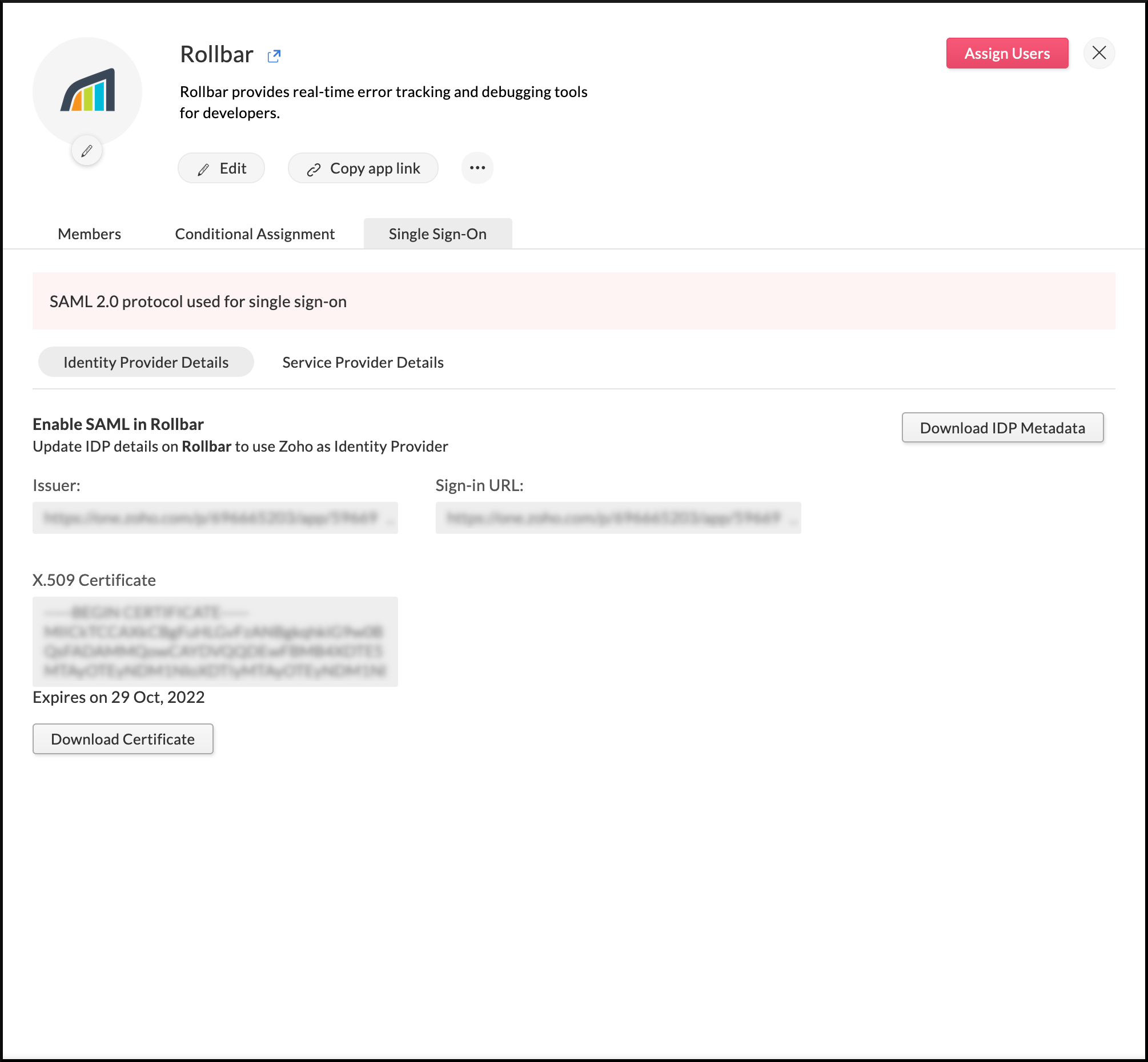Switch to the Members tab
The height and width of the screenshot is (1062, 1148).
89,233
